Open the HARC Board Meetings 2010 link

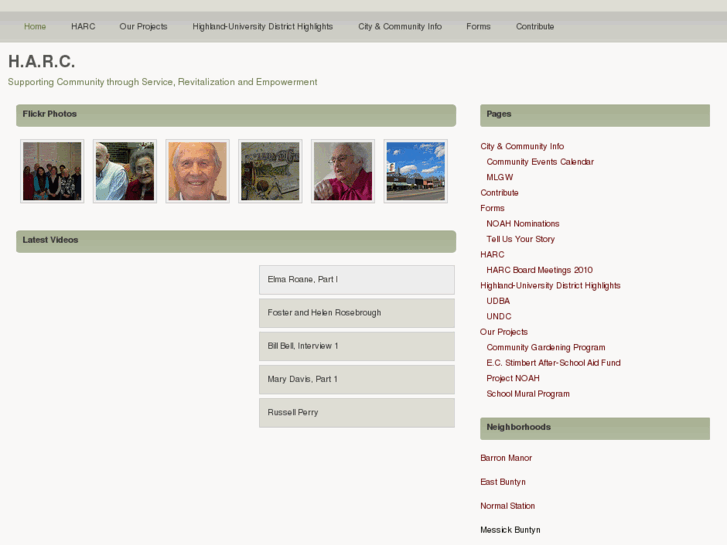coord(539,270)
